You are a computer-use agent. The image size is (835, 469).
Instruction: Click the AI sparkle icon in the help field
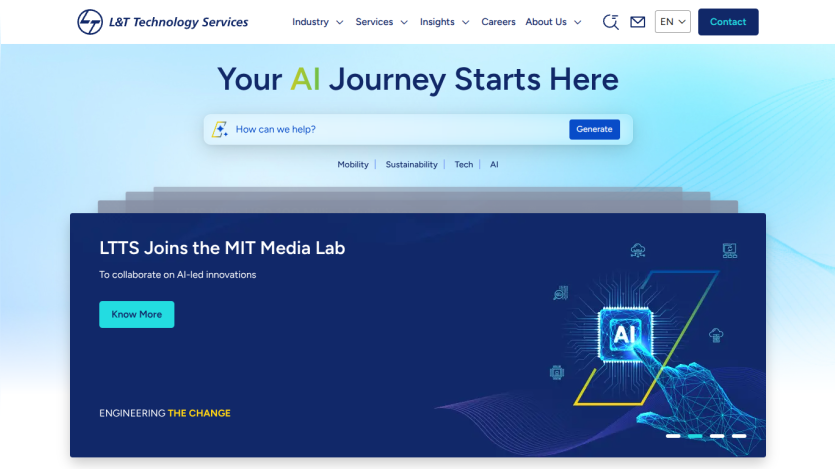220,129
